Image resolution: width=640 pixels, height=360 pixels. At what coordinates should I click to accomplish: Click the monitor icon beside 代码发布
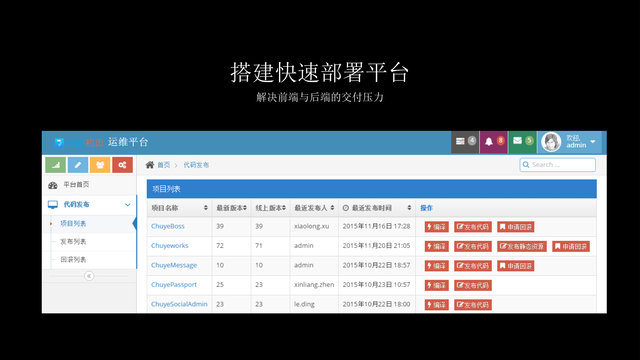53,204
